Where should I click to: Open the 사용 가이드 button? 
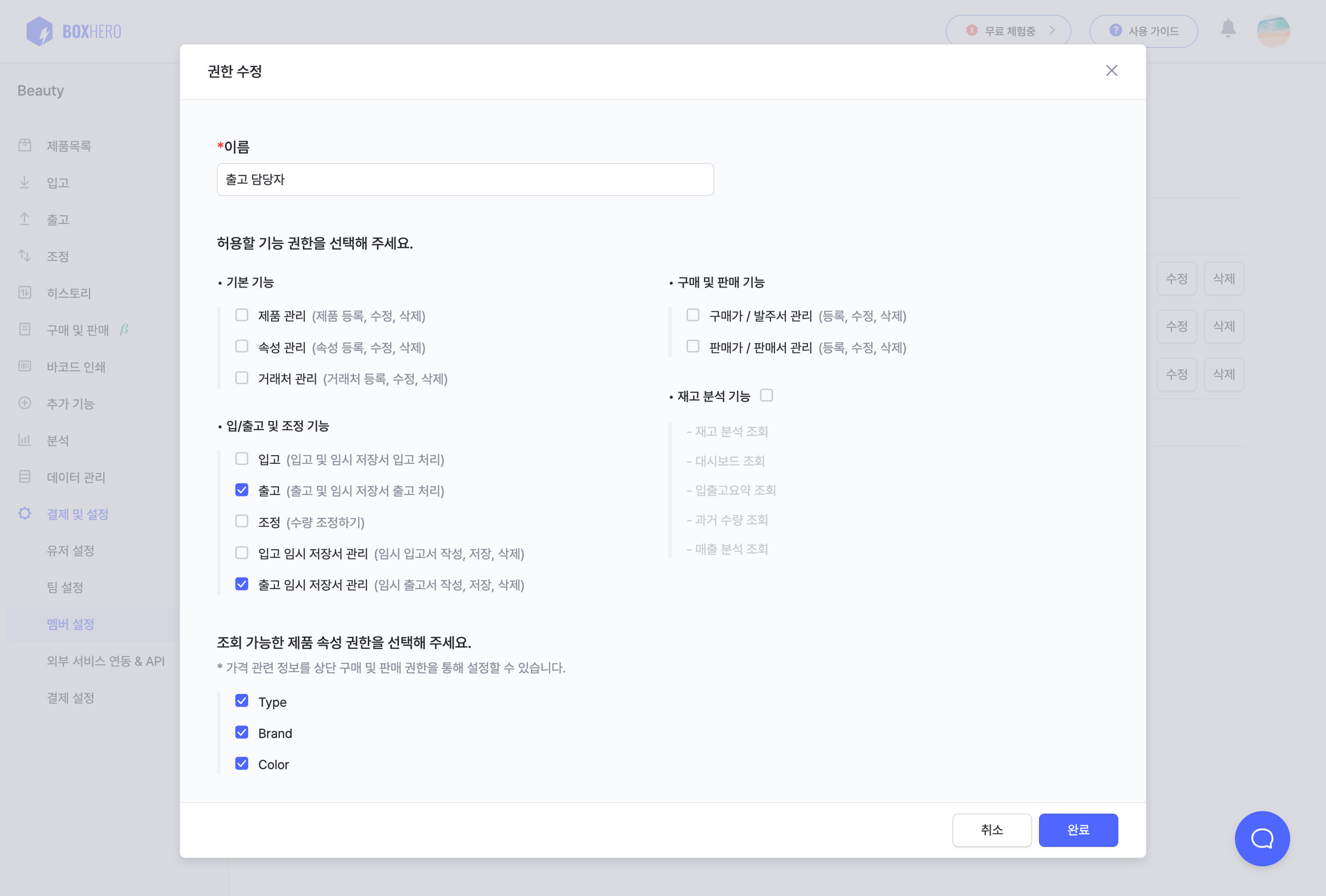1144,31
